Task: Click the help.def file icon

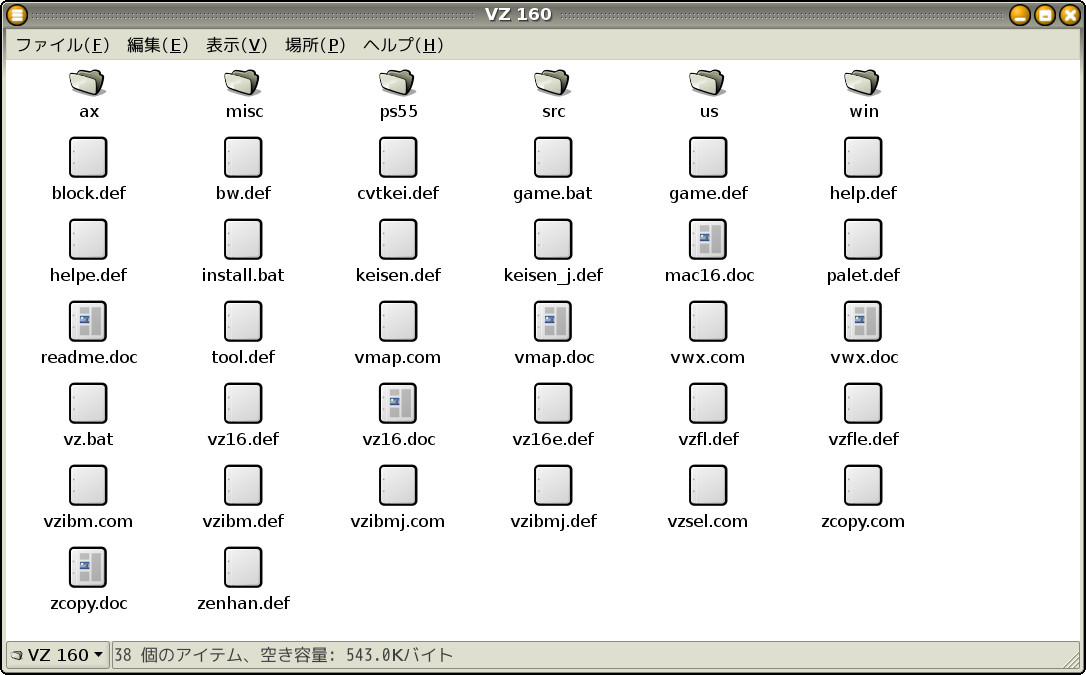Action: click(864, 157)
